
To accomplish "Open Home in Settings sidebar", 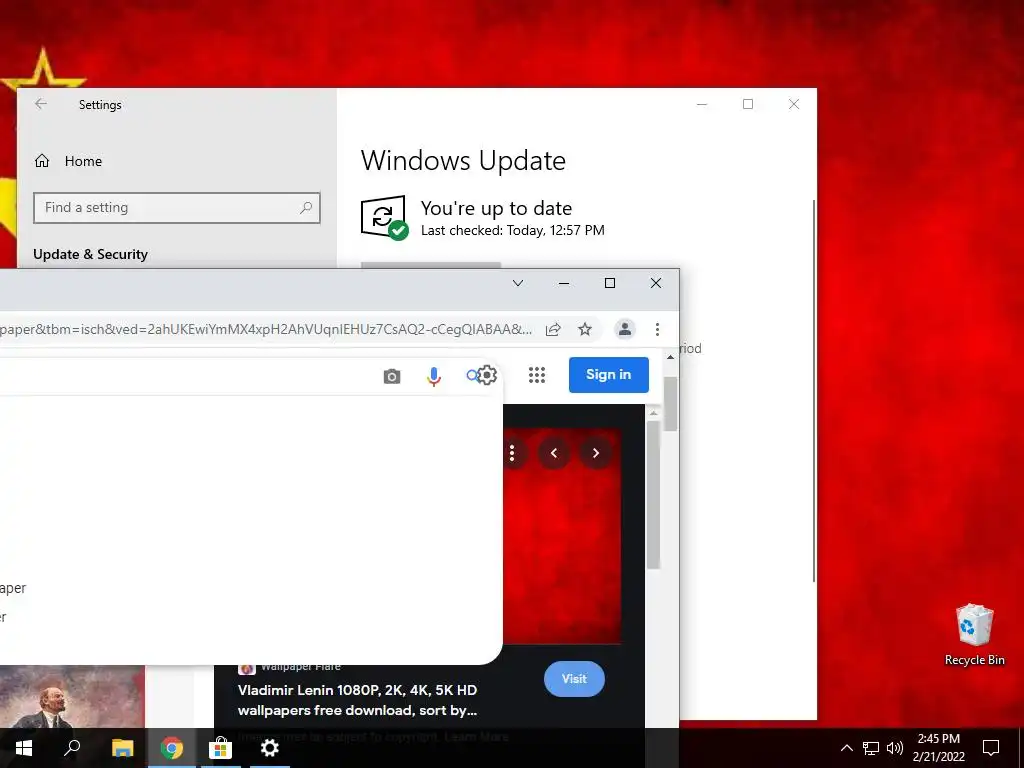I will pos(69,161).
